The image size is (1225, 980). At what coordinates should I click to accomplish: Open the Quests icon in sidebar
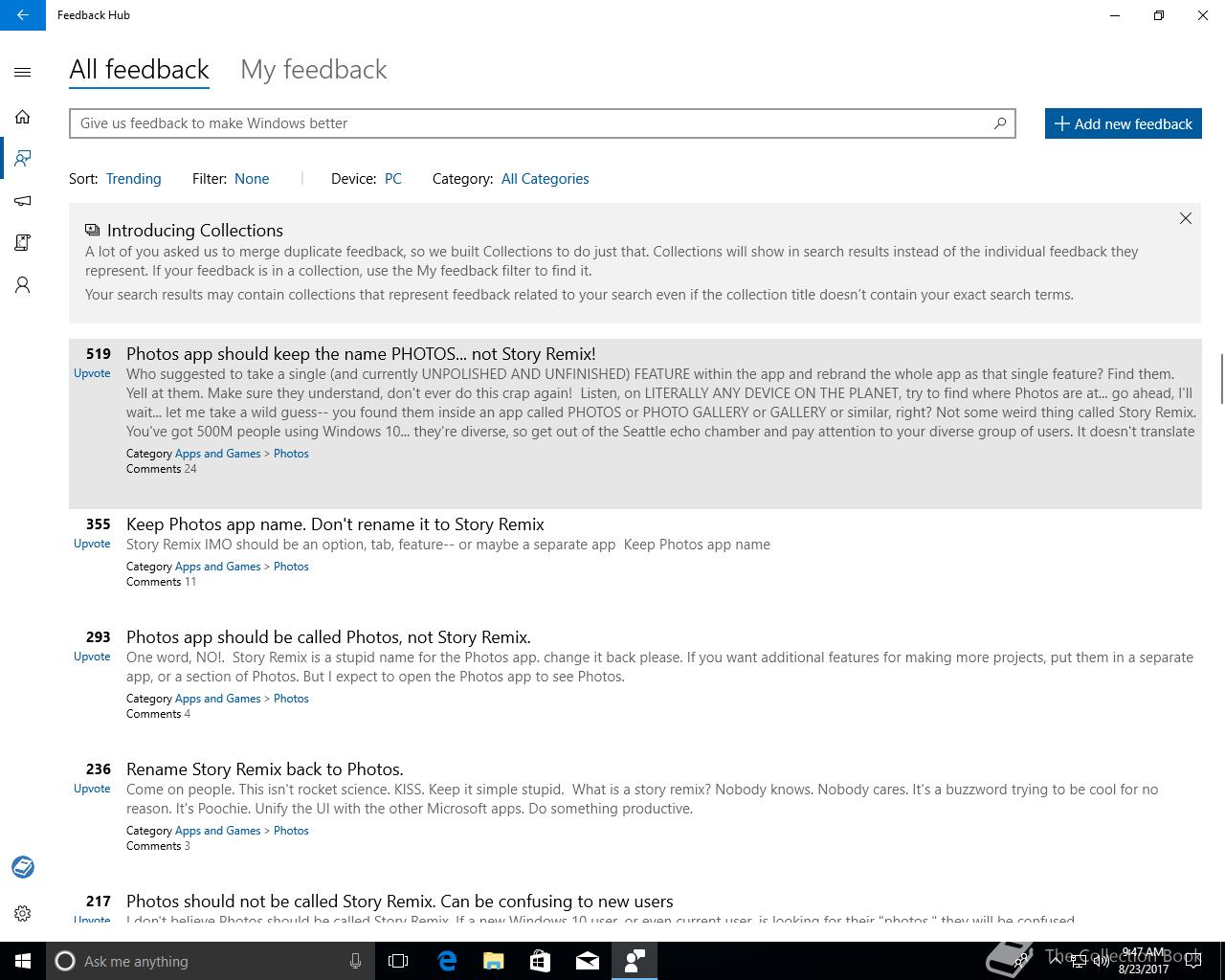click(x=23, y=243)
